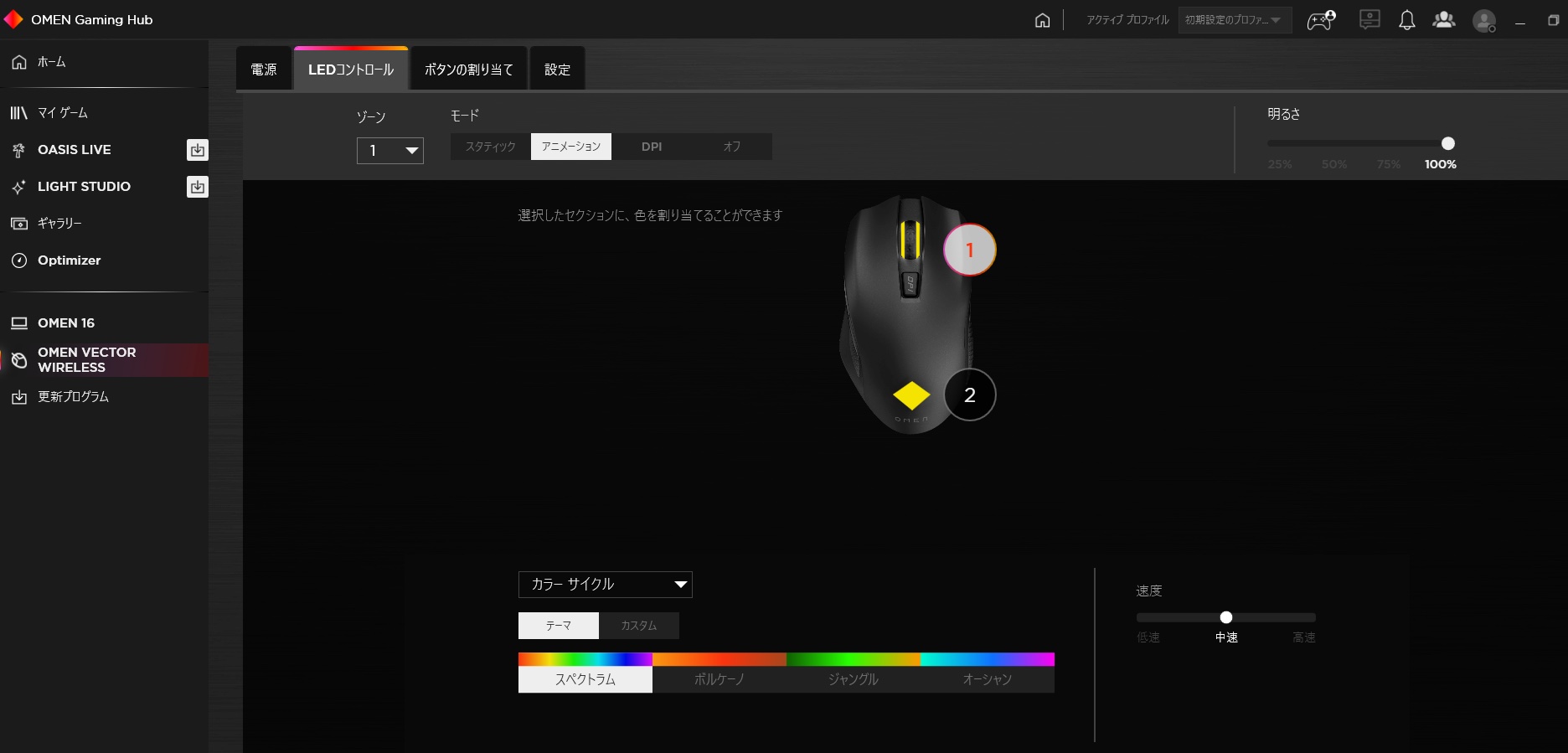
Task: Choose the ボルケーノ theme
Action: tap(720, 679)
